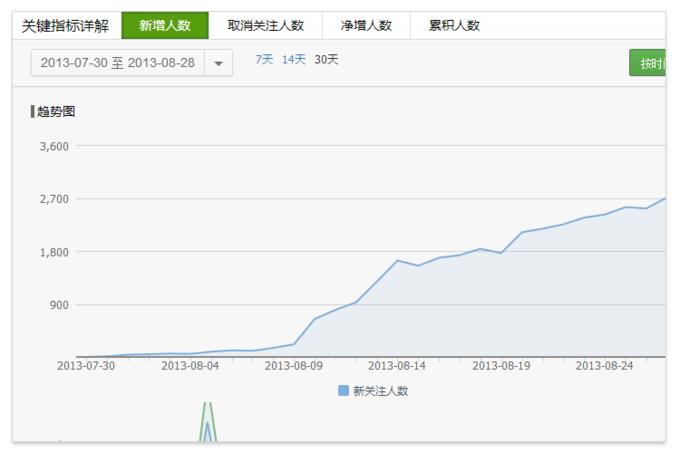This screenshot has width=680, height=453.
Task: Click the 2013-08-14 x-axis label
Action: click(398, 366)
